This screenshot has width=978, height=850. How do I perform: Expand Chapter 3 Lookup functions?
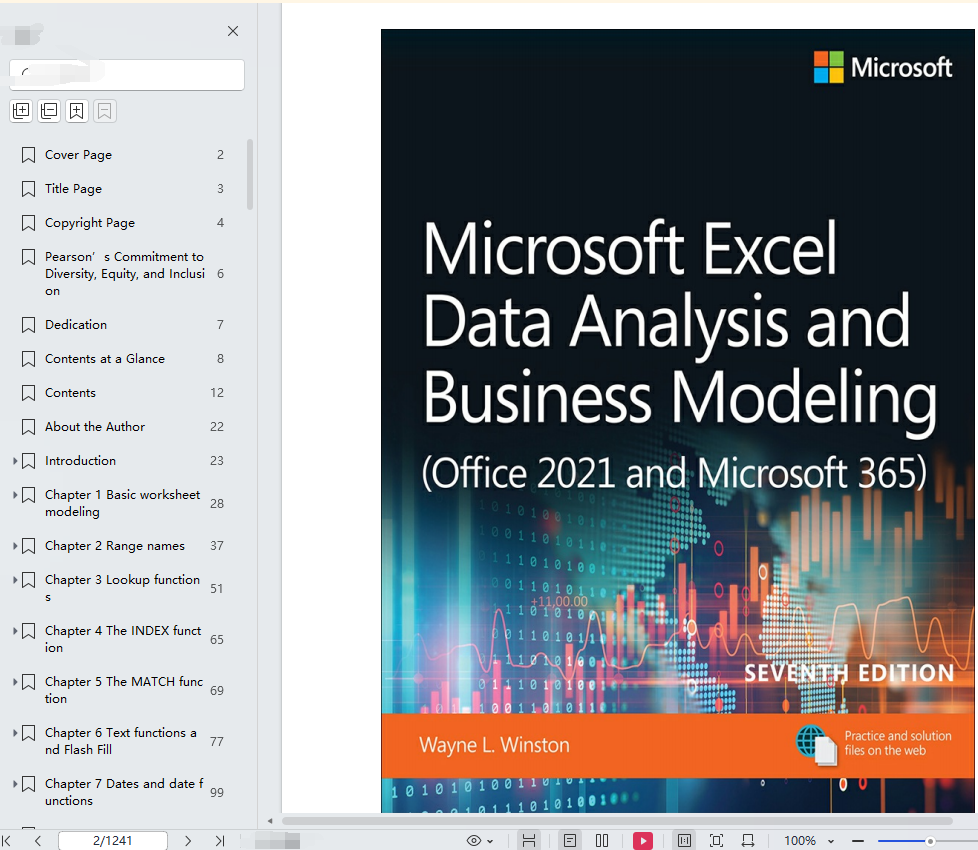click(x=15, y=579)
